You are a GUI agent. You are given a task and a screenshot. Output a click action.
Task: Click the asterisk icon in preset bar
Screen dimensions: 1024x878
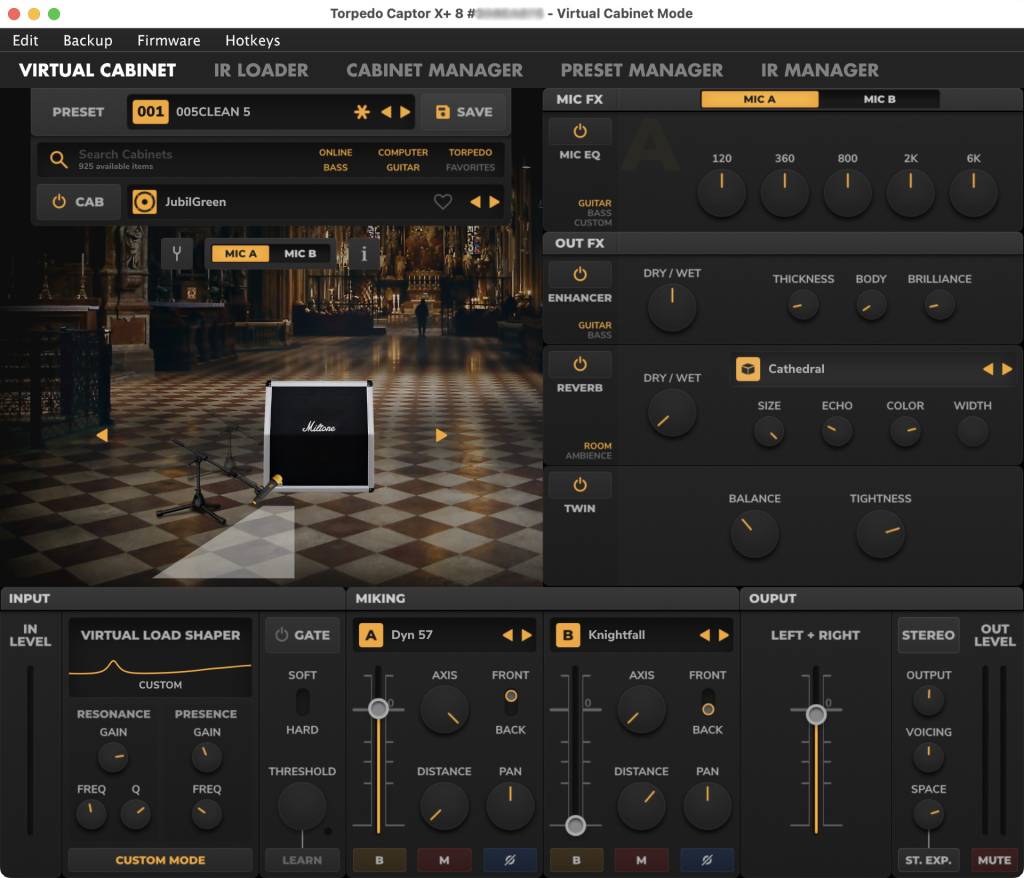[362, 112]
